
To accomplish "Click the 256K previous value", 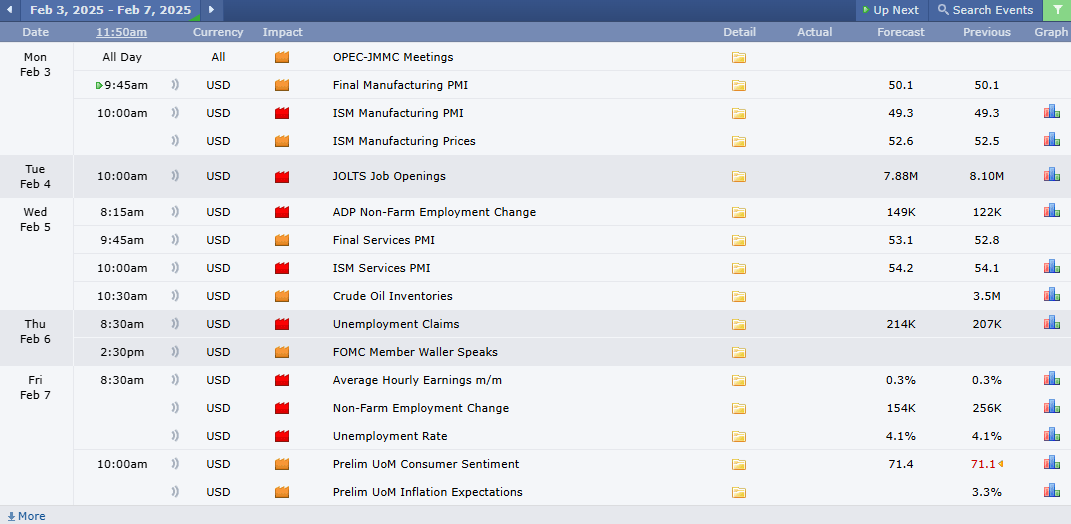I will tap(987, 409).
